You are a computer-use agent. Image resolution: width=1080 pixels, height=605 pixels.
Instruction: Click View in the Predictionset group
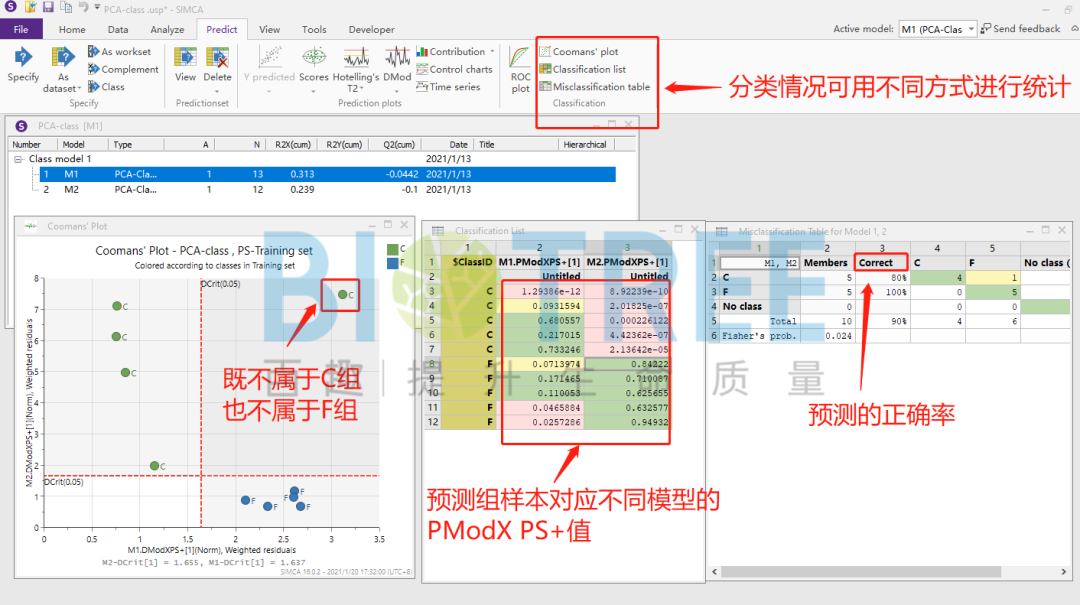click(x=185, y=62)
